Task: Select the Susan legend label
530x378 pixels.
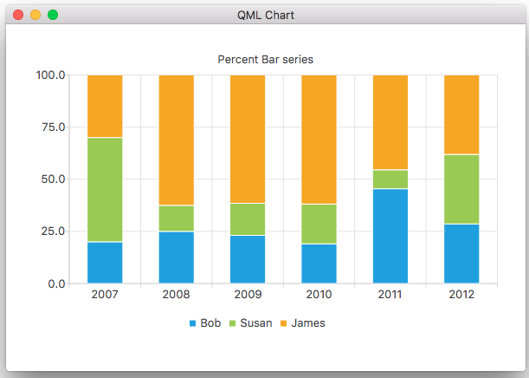Action: [x=256, y=323]
